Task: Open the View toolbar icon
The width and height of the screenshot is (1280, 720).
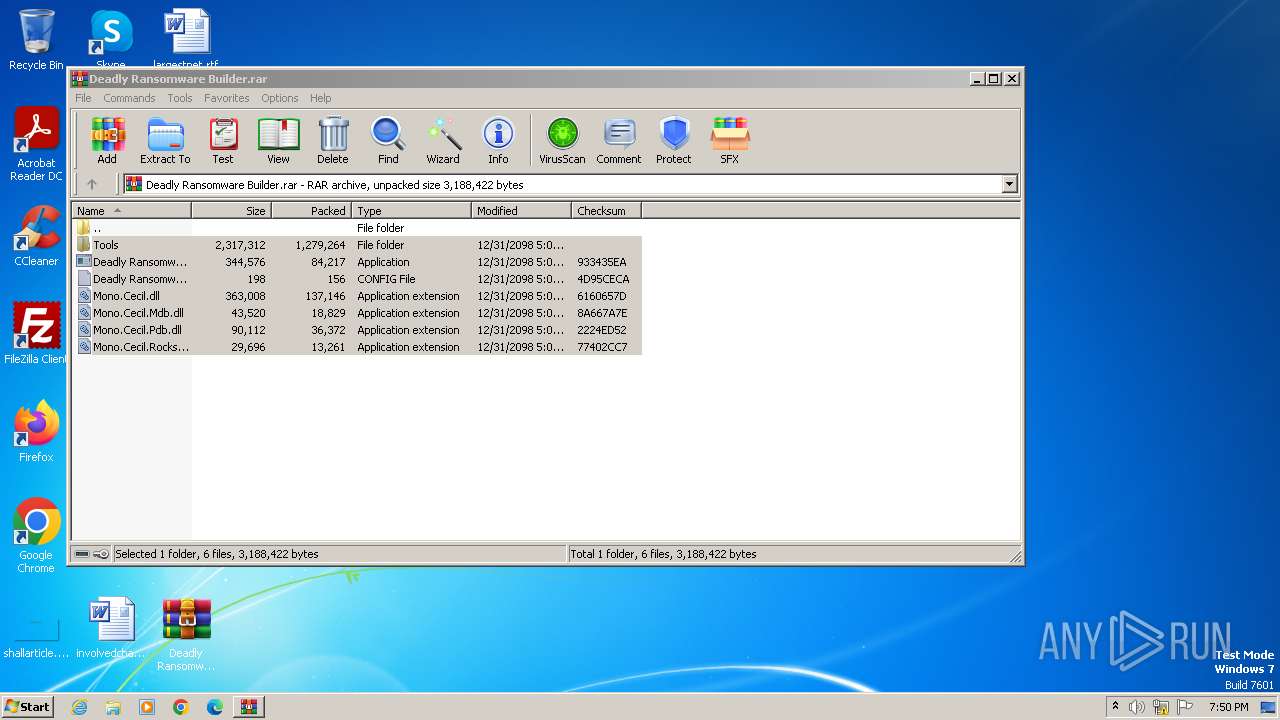Action: [278, 140]
